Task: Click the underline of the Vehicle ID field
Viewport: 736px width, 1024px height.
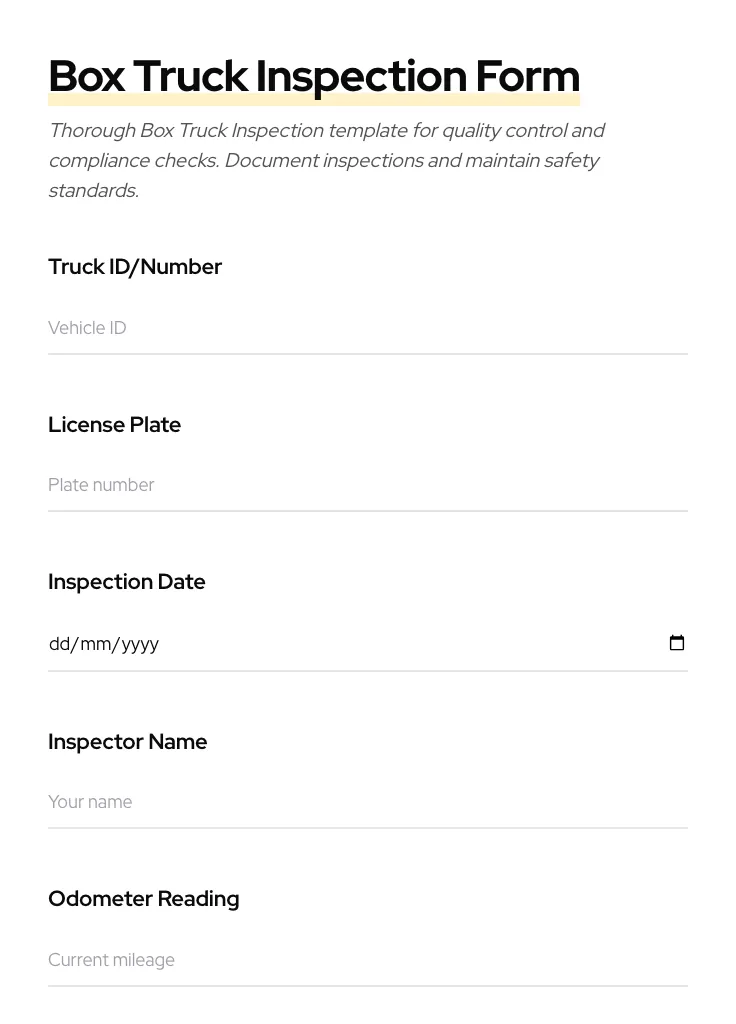Action: point(368,353)
